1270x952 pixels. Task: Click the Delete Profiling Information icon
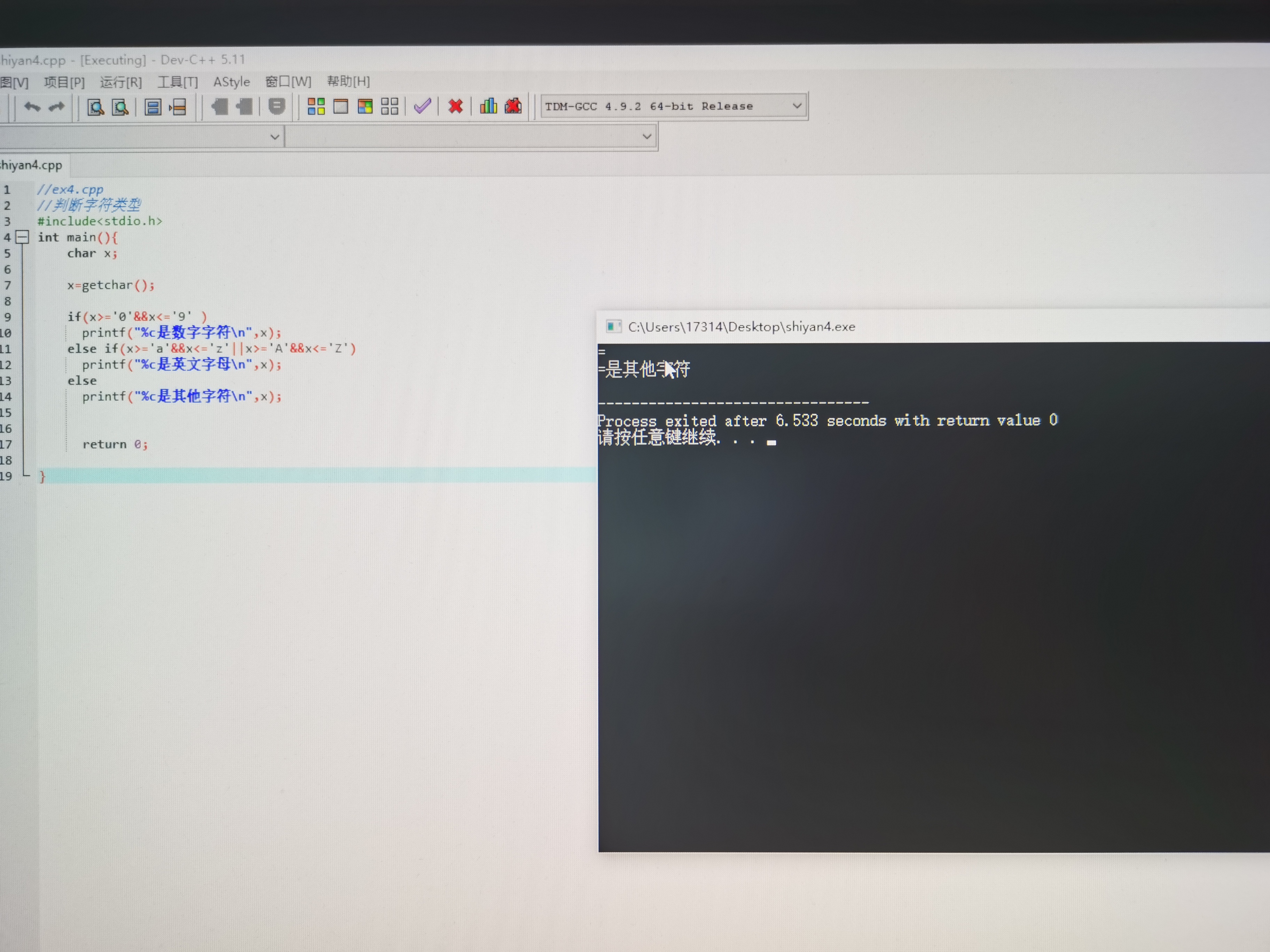tap(513, 106)
